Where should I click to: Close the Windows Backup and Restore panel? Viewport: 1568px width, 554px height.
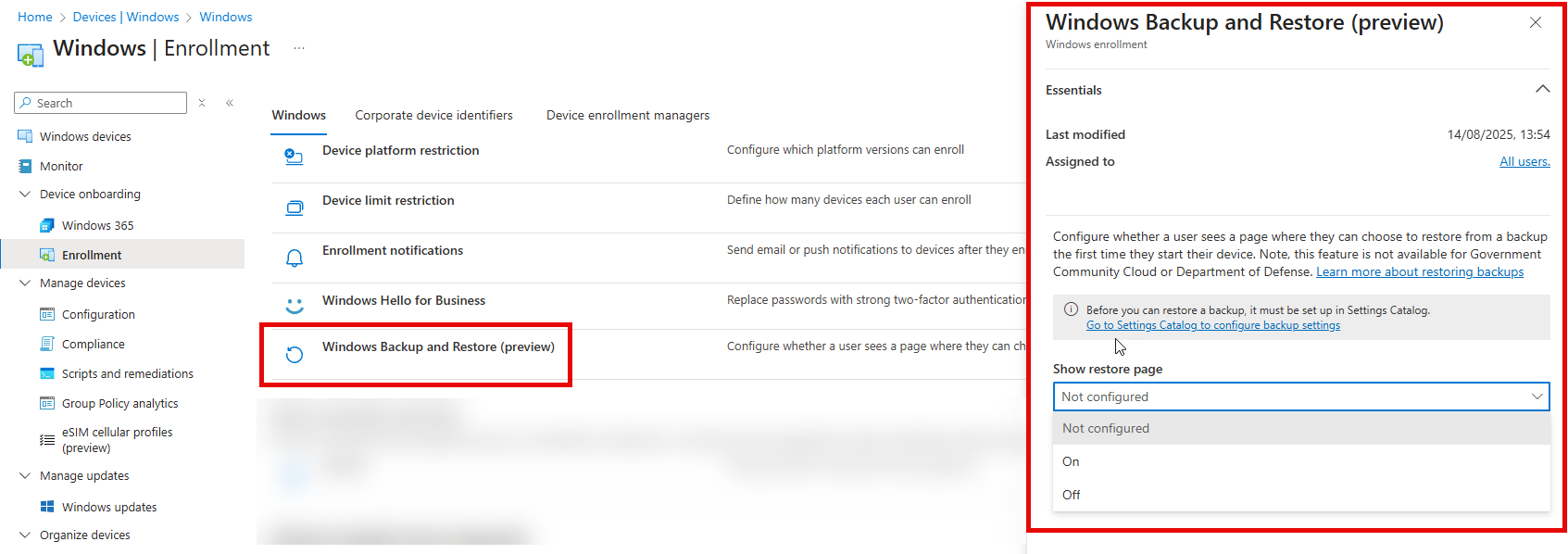coord(1536,22)
